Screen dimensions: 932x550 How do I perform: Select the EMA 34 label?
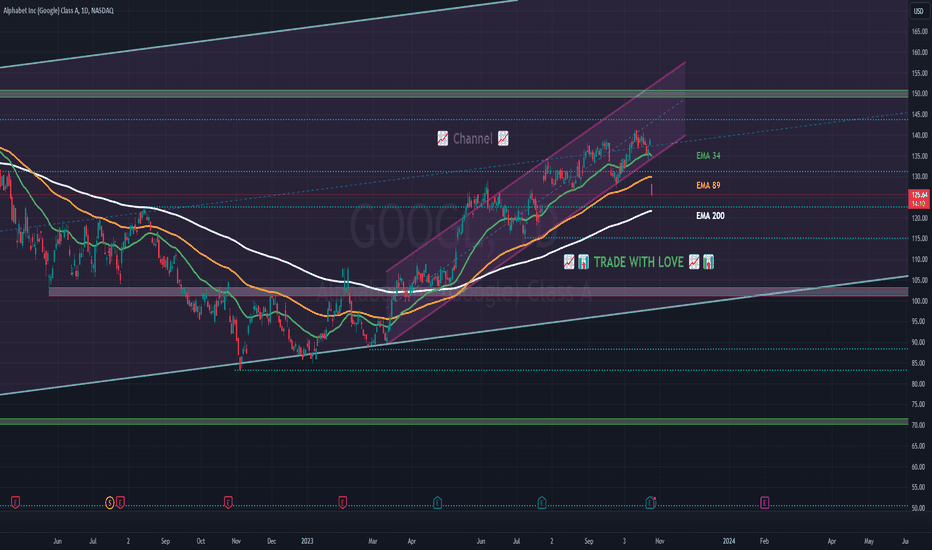[x=708, y=156]
